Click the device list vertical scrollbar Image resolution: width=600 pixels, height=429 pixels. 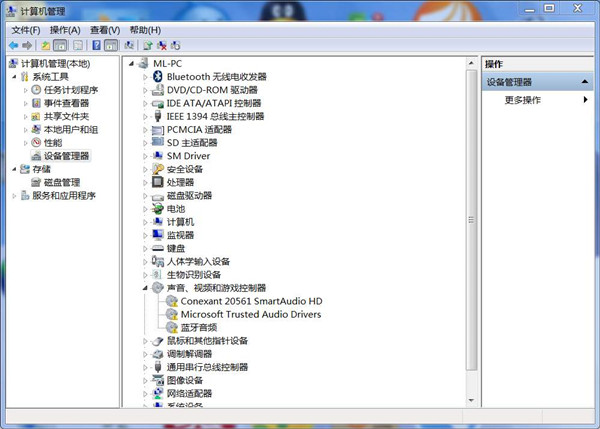[x=472, y=220]
